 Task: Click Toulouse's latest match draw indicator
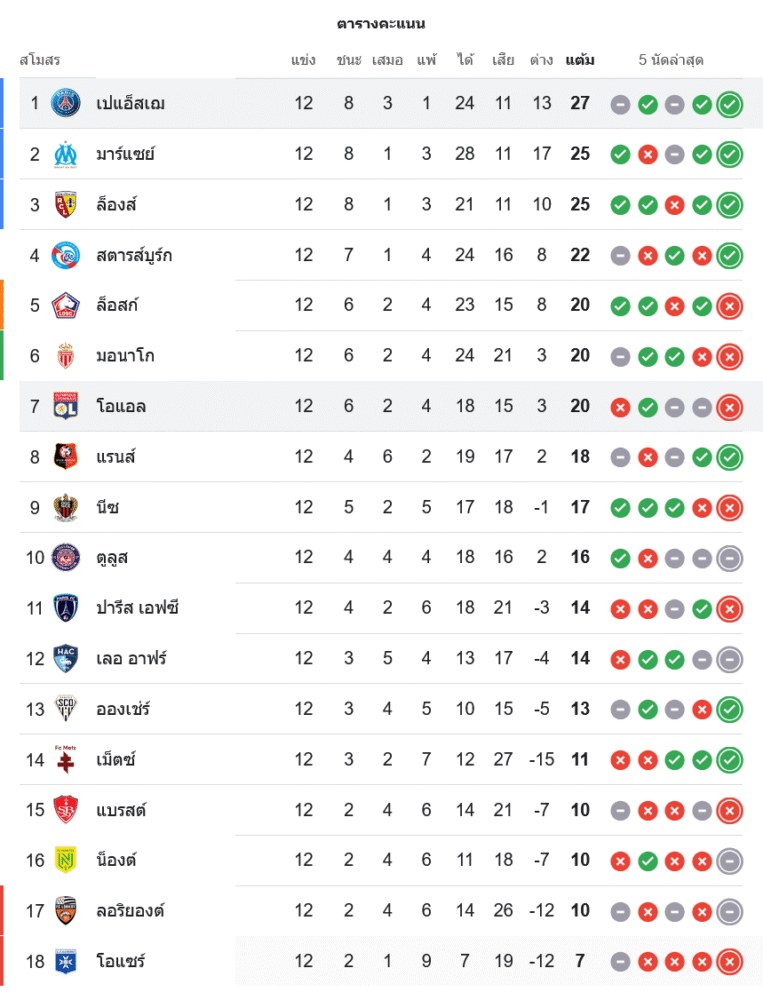730,558
